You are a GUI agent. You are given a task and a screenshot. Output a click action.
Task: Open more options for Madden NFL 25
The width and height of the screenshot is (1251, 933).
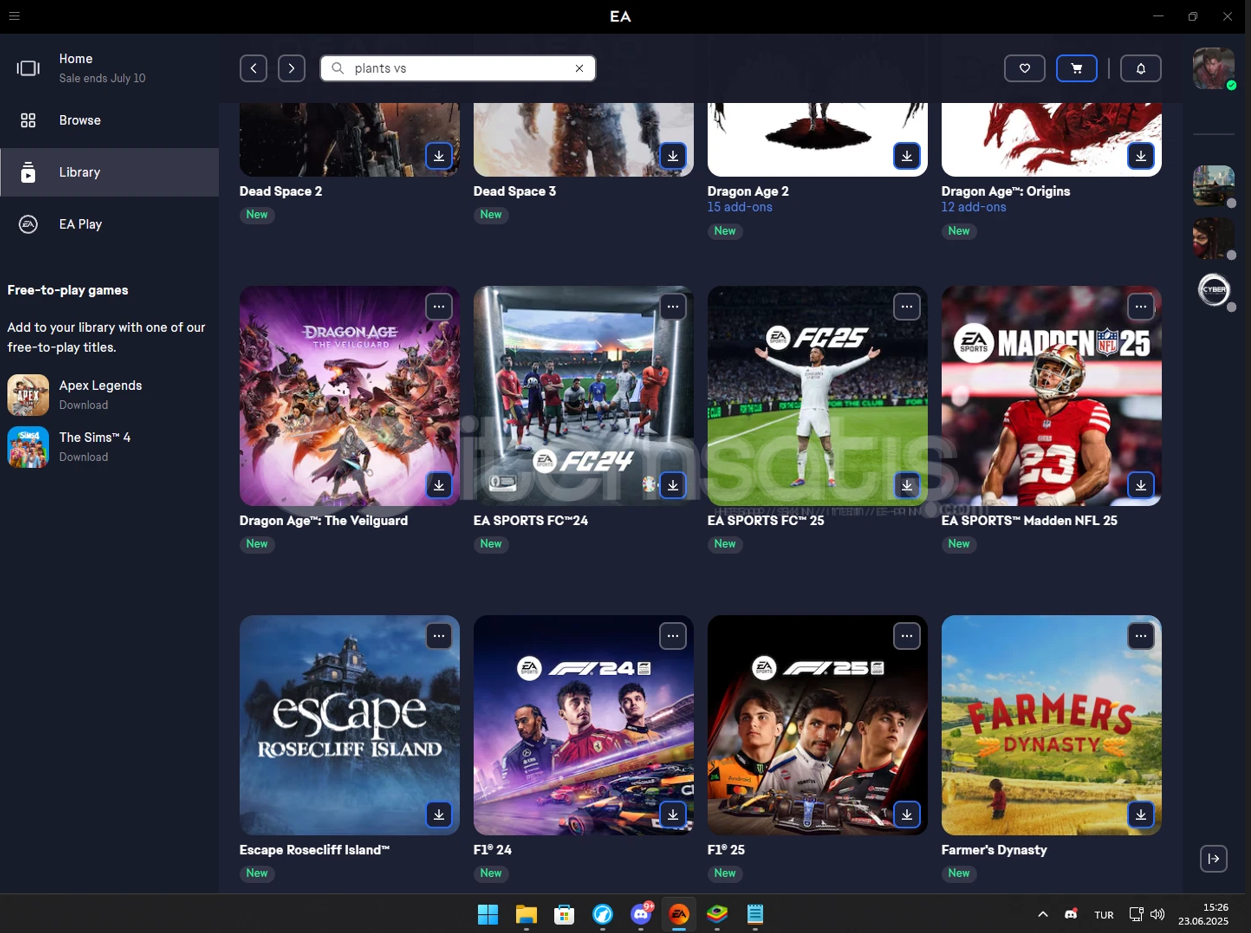click(x=1141, y=306)
